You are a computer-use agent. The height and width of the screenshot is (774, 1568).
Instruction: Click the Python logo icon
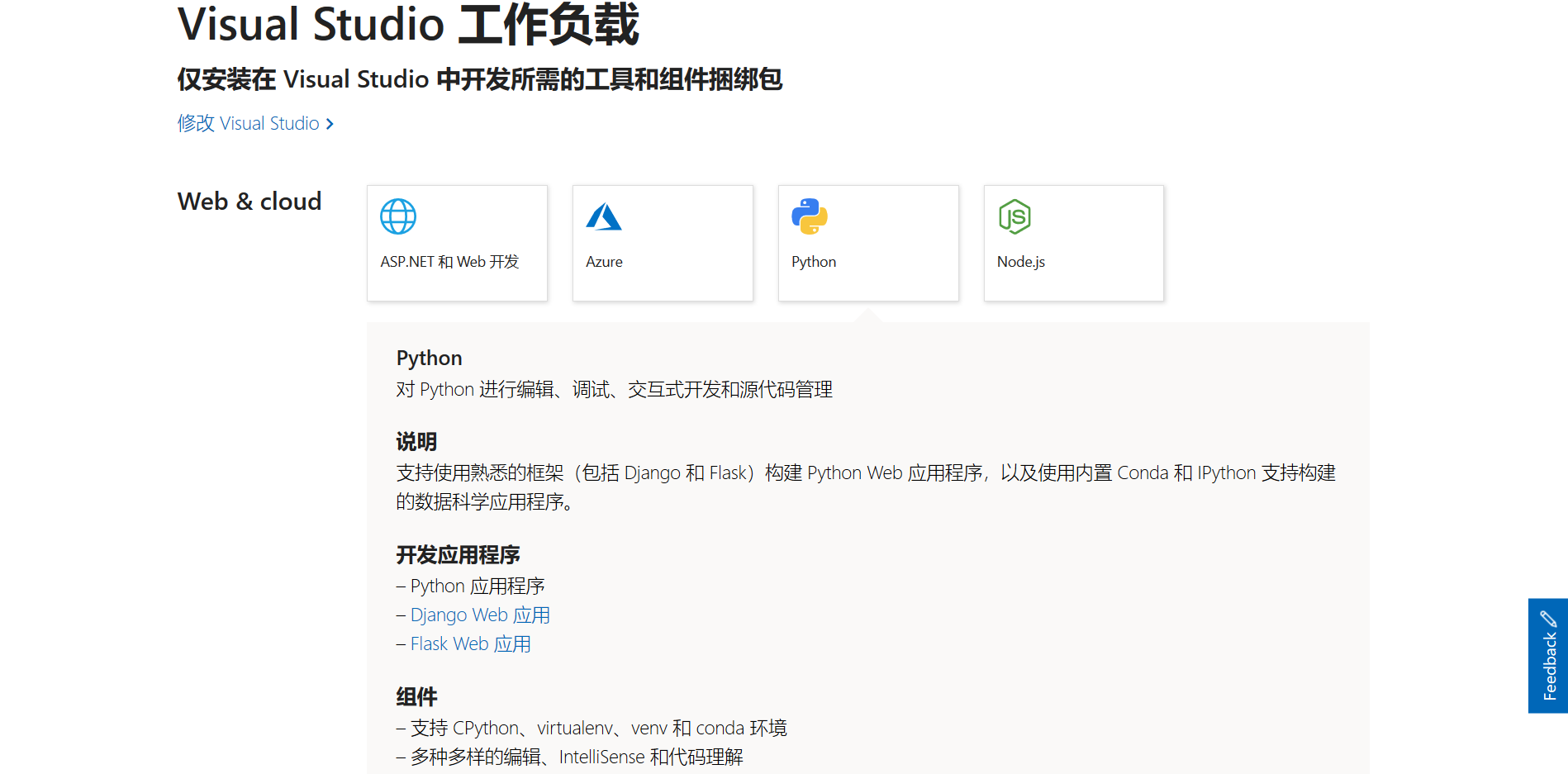810,216
